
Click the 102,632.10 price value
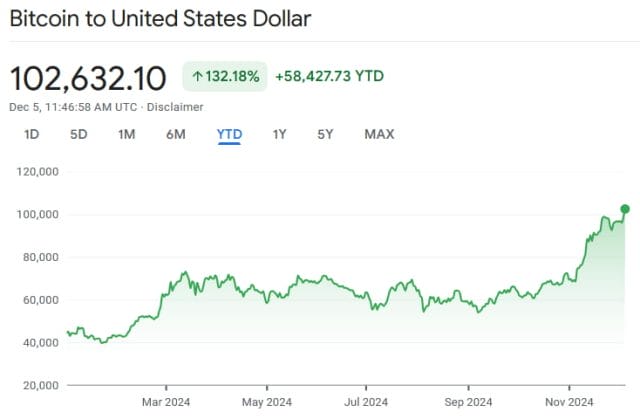coord(88,78)
